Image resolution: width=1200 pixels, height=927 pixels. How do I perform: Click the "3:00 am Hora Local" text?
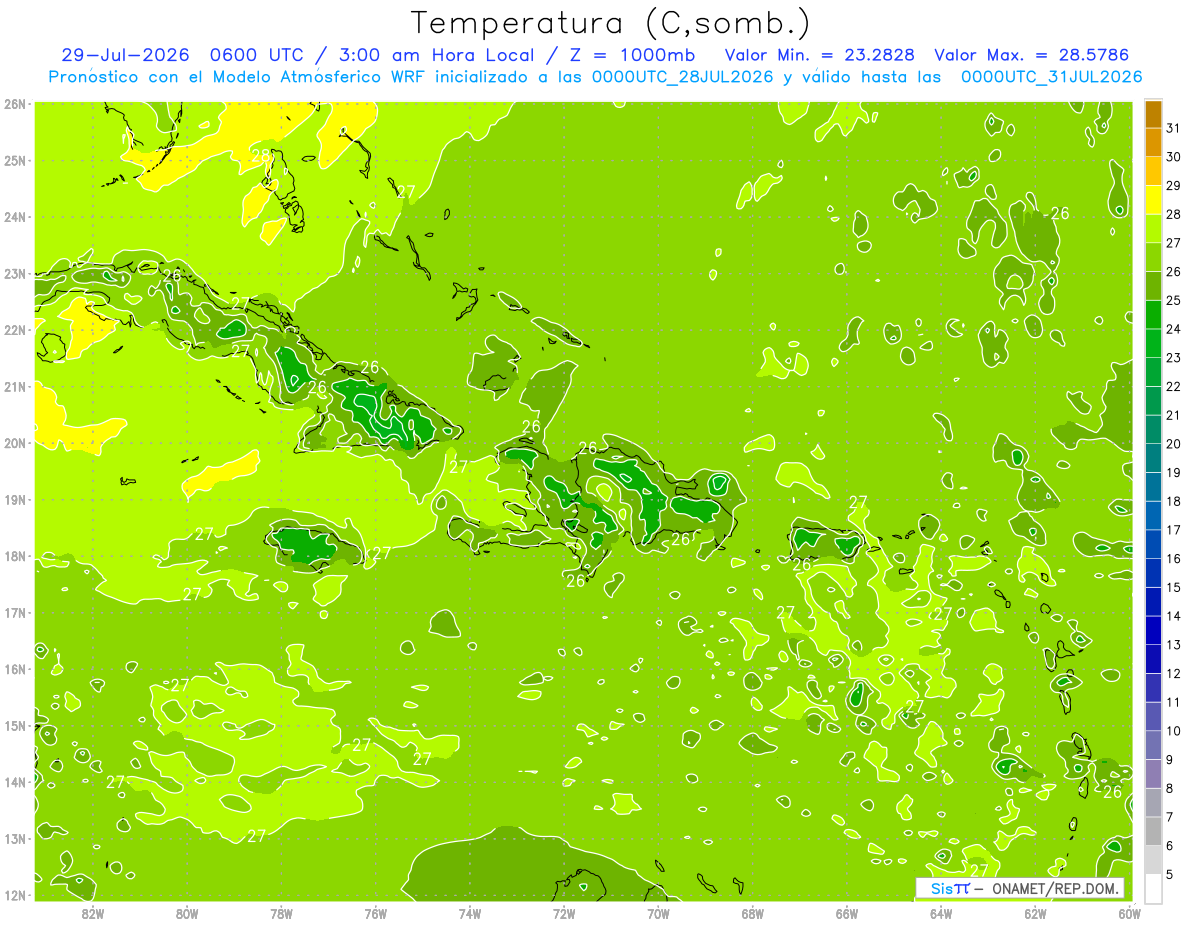tap(439, 55)
